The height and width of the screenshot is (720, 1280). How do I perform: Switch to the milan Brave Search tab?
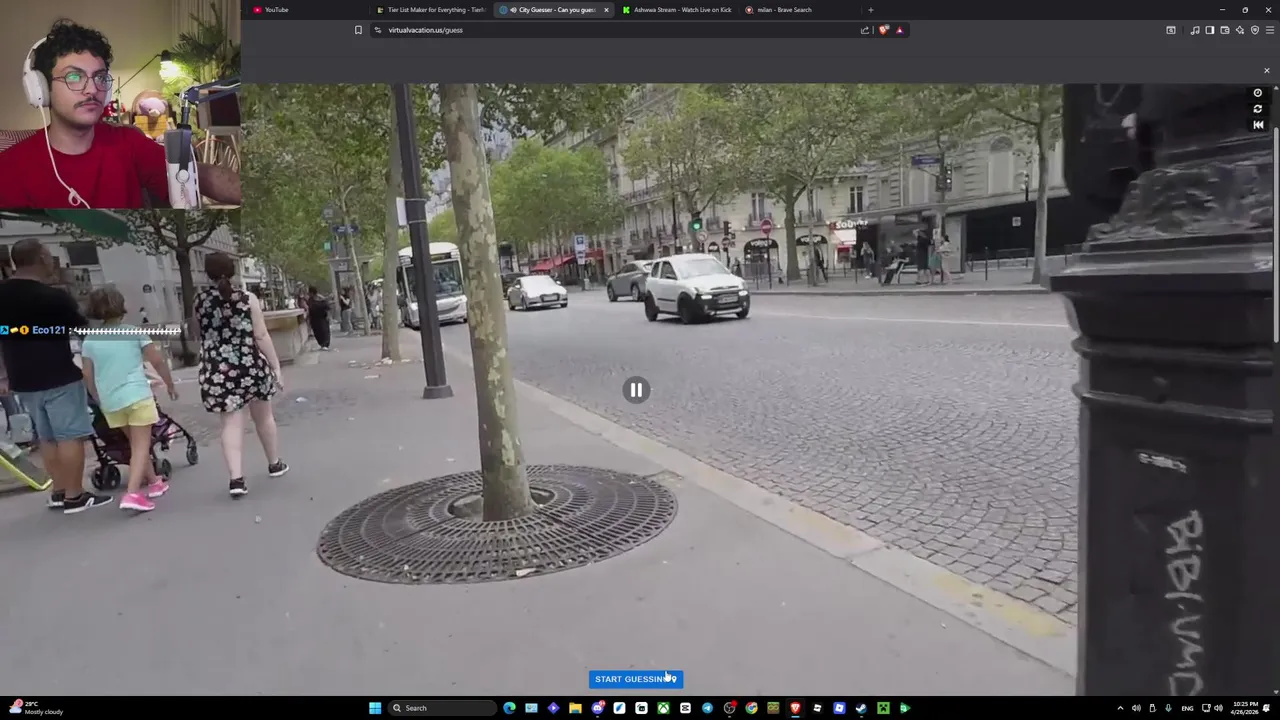pos(798,10)
